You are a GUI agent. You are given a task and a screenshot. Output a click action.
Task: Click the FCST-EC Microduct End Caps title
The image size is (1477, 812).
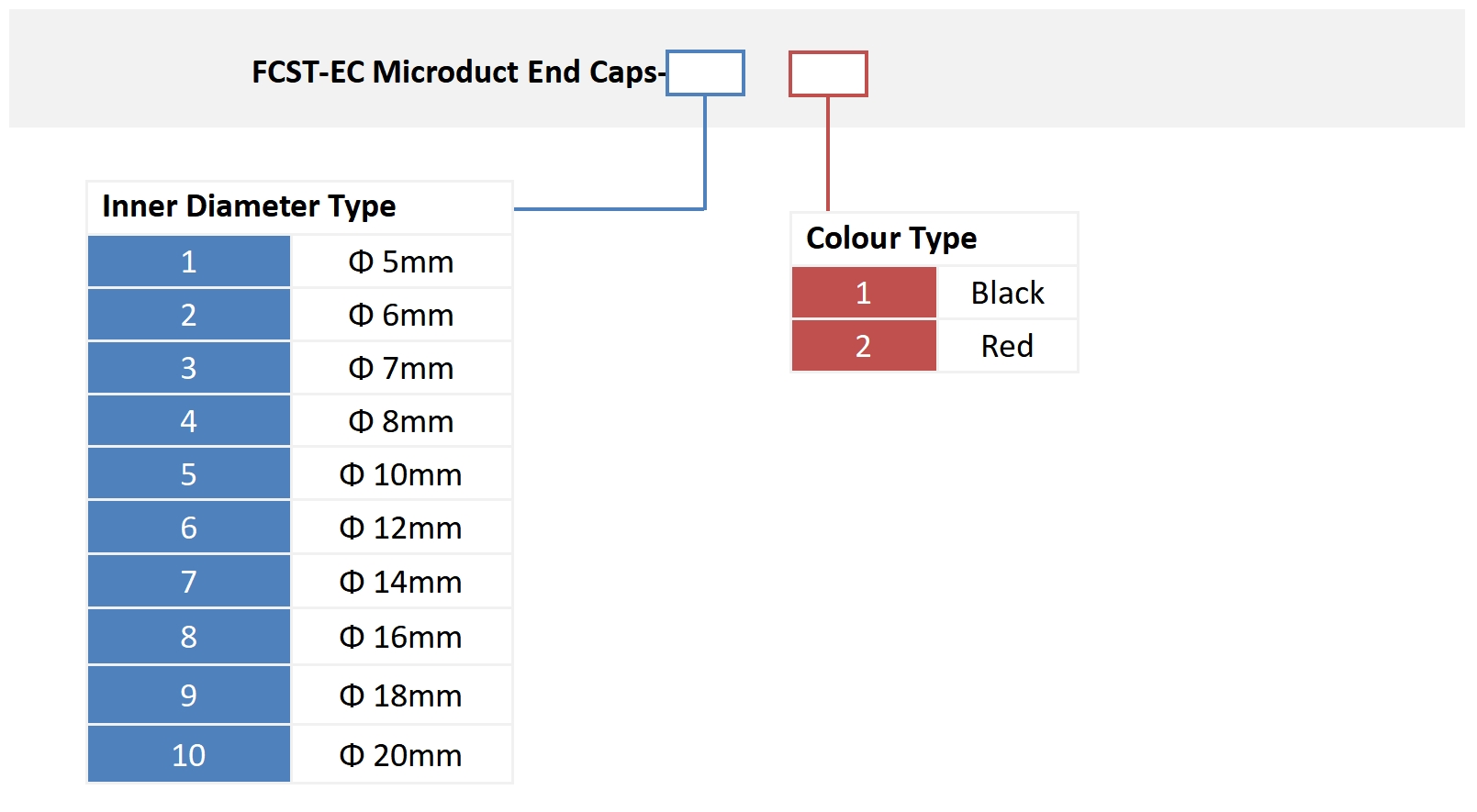[x=456, y=72]
